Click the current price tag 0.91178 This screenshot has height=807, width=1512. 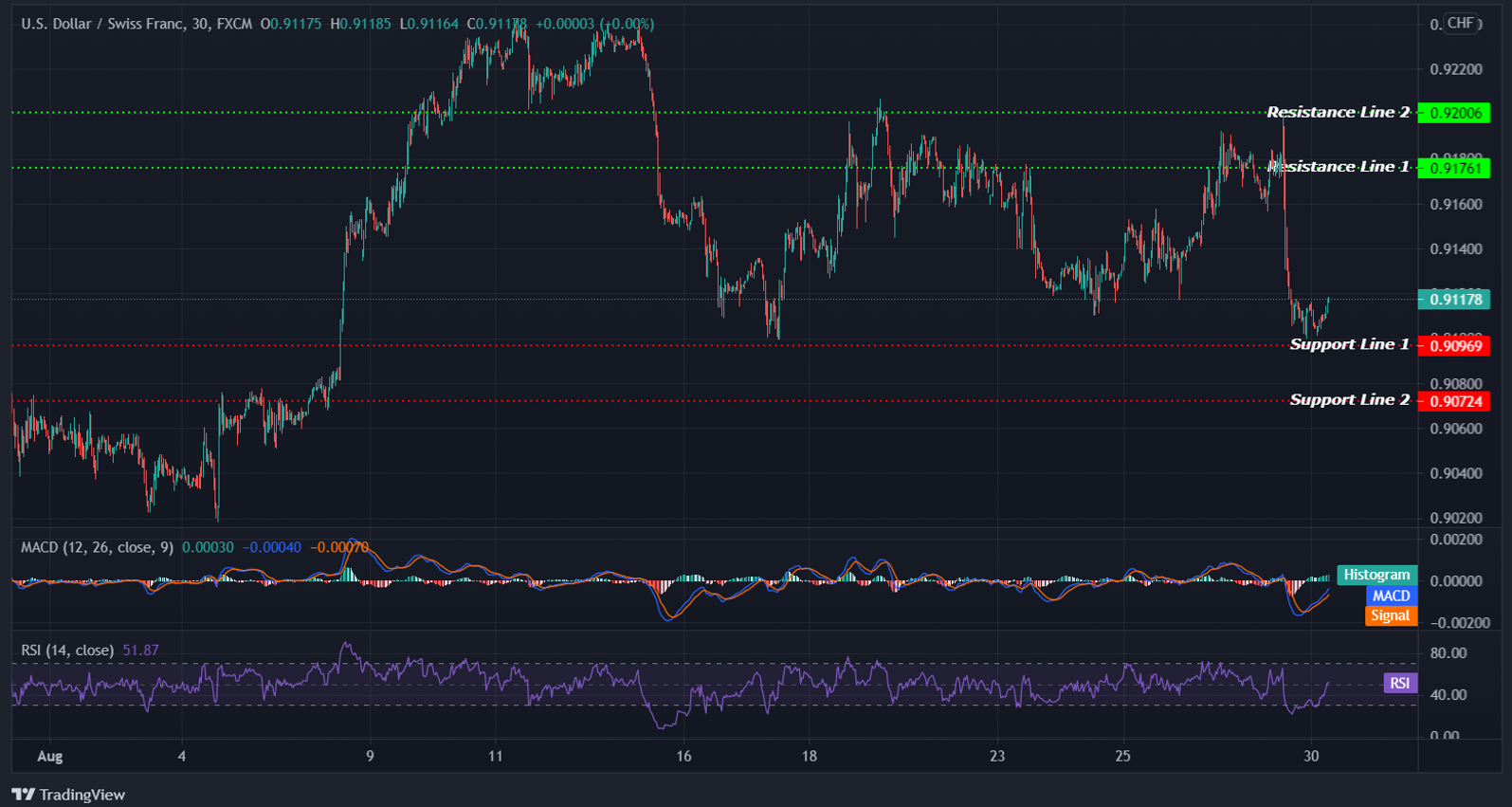pyautogui.click(x=1454, y=300)
